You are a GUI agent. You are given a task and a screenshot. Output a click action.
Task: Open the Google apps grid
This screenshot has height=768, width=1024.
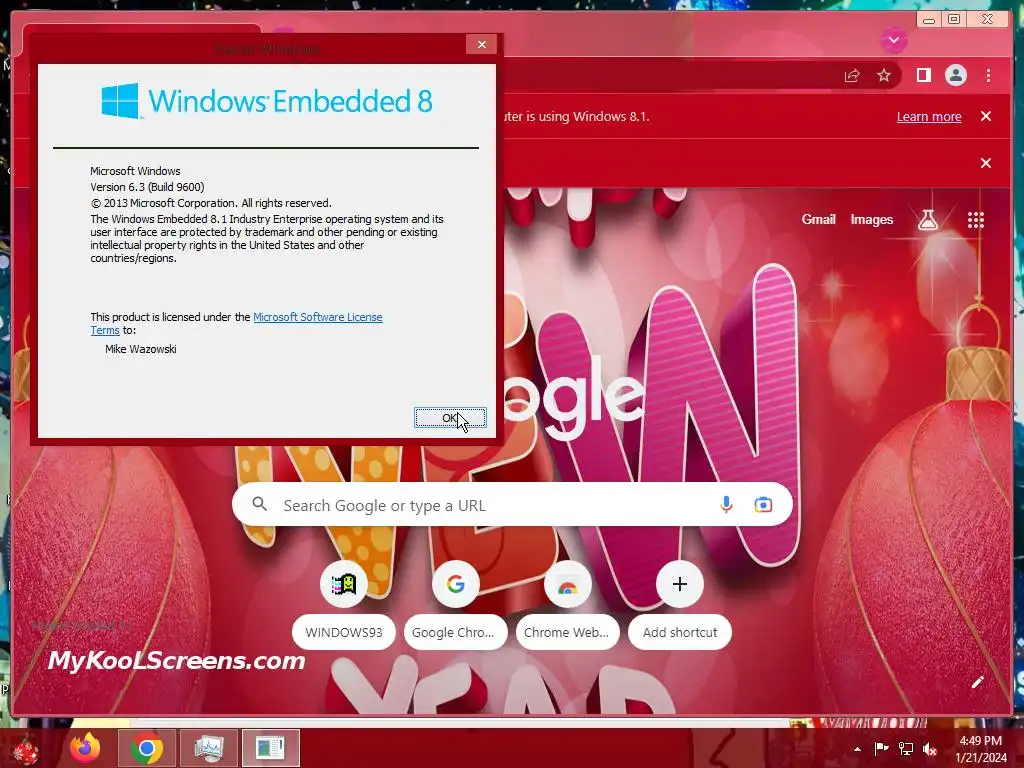975,220
